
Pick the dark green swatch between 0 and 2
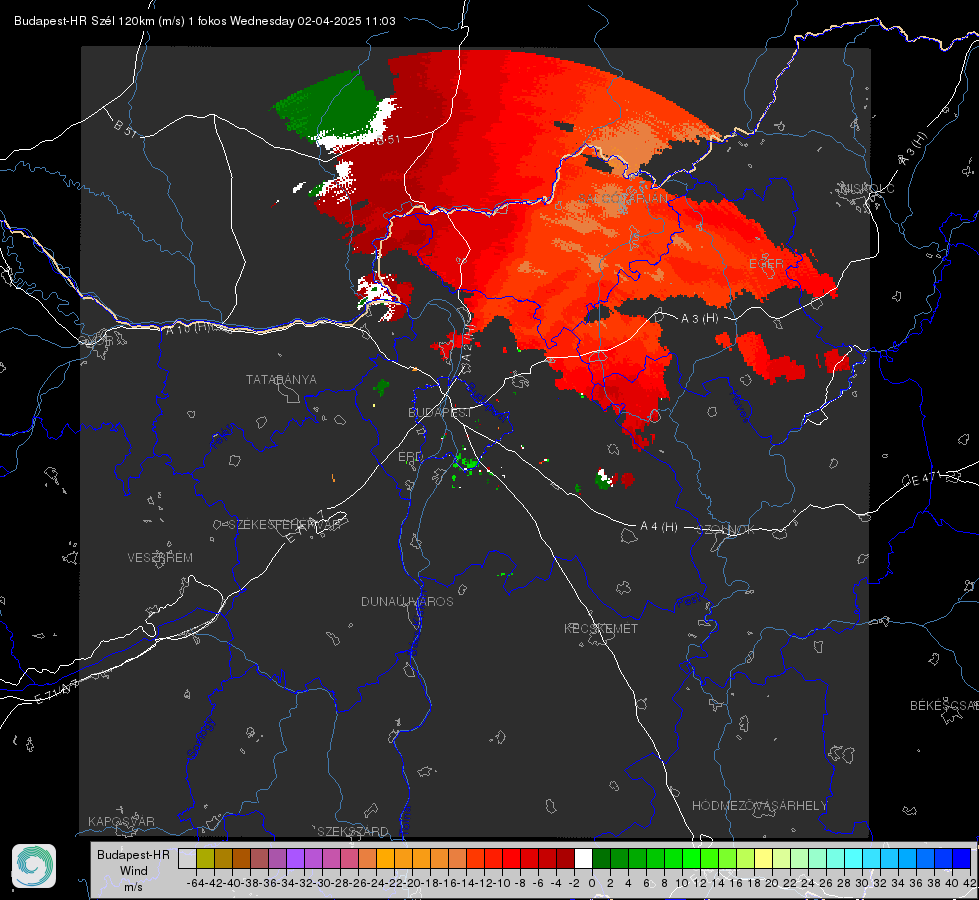(x=601, y=858)
